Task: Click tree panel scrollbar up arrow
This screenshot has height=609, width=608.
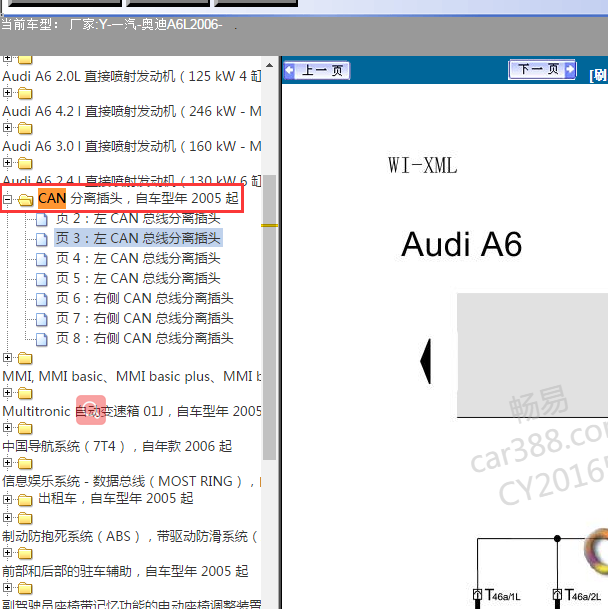Action: (269, 65)
